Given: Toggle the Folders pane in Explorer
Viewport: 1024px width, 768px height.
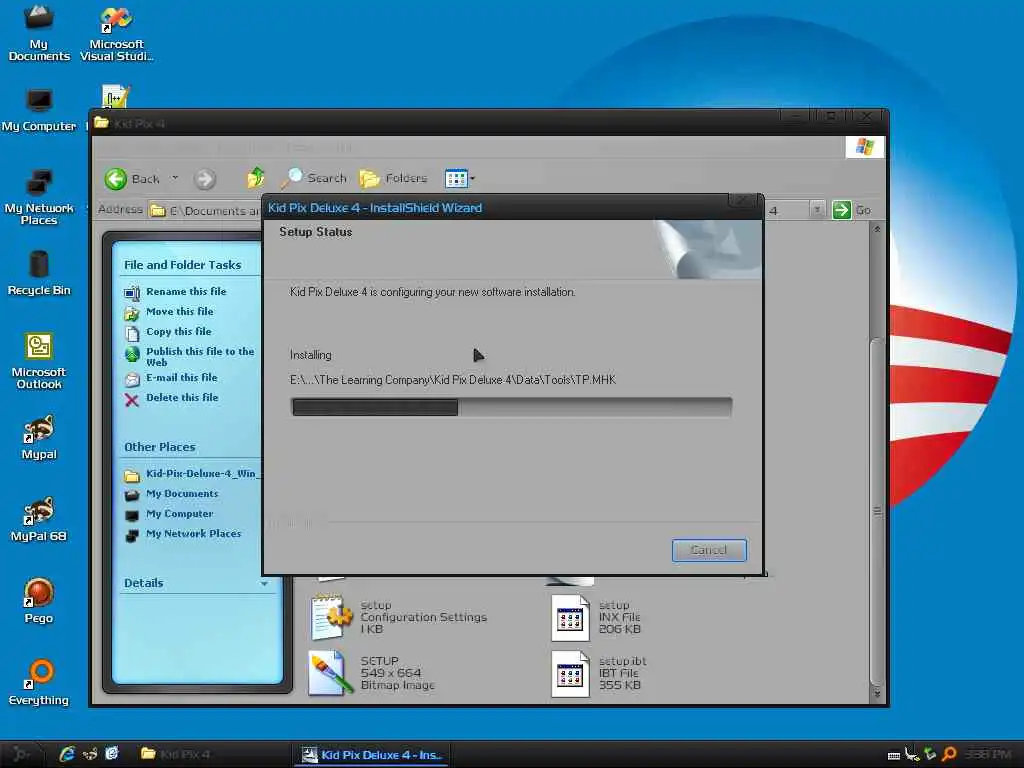Looking at the screenshot, I should pos(392,178).
